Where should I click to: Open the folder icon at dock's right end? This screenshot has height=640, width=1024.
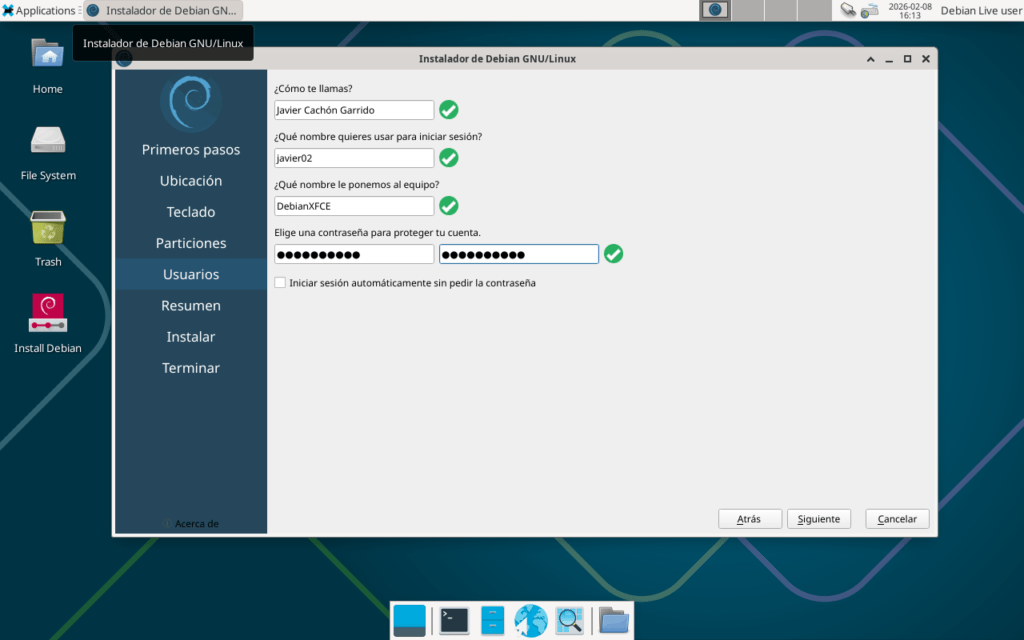pos(614,621)
